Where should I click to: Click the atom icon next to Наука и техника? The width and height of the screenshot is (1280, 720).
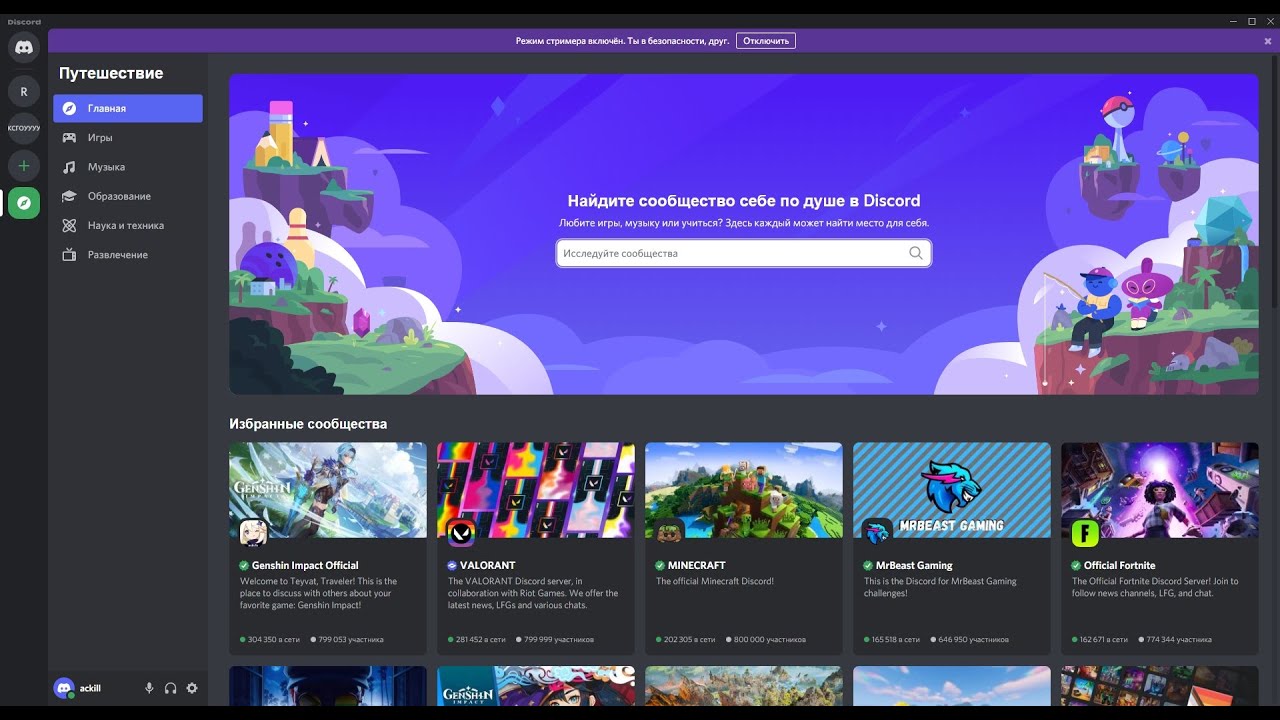[x=69, y=225]
